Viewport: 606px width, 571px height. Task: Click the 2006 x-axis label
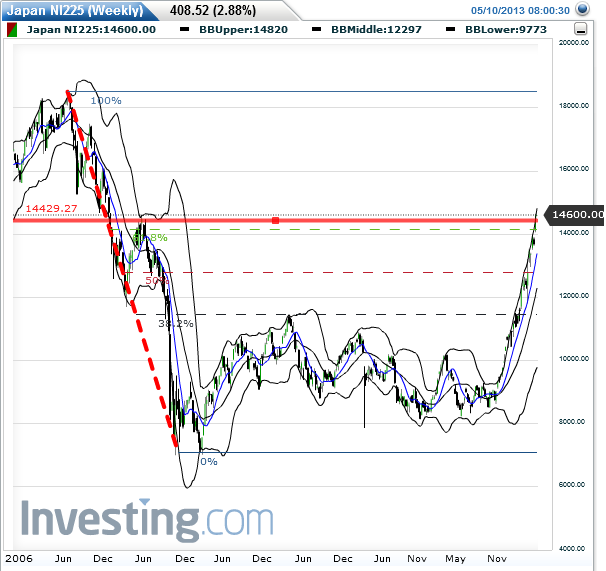click(19, 559)
